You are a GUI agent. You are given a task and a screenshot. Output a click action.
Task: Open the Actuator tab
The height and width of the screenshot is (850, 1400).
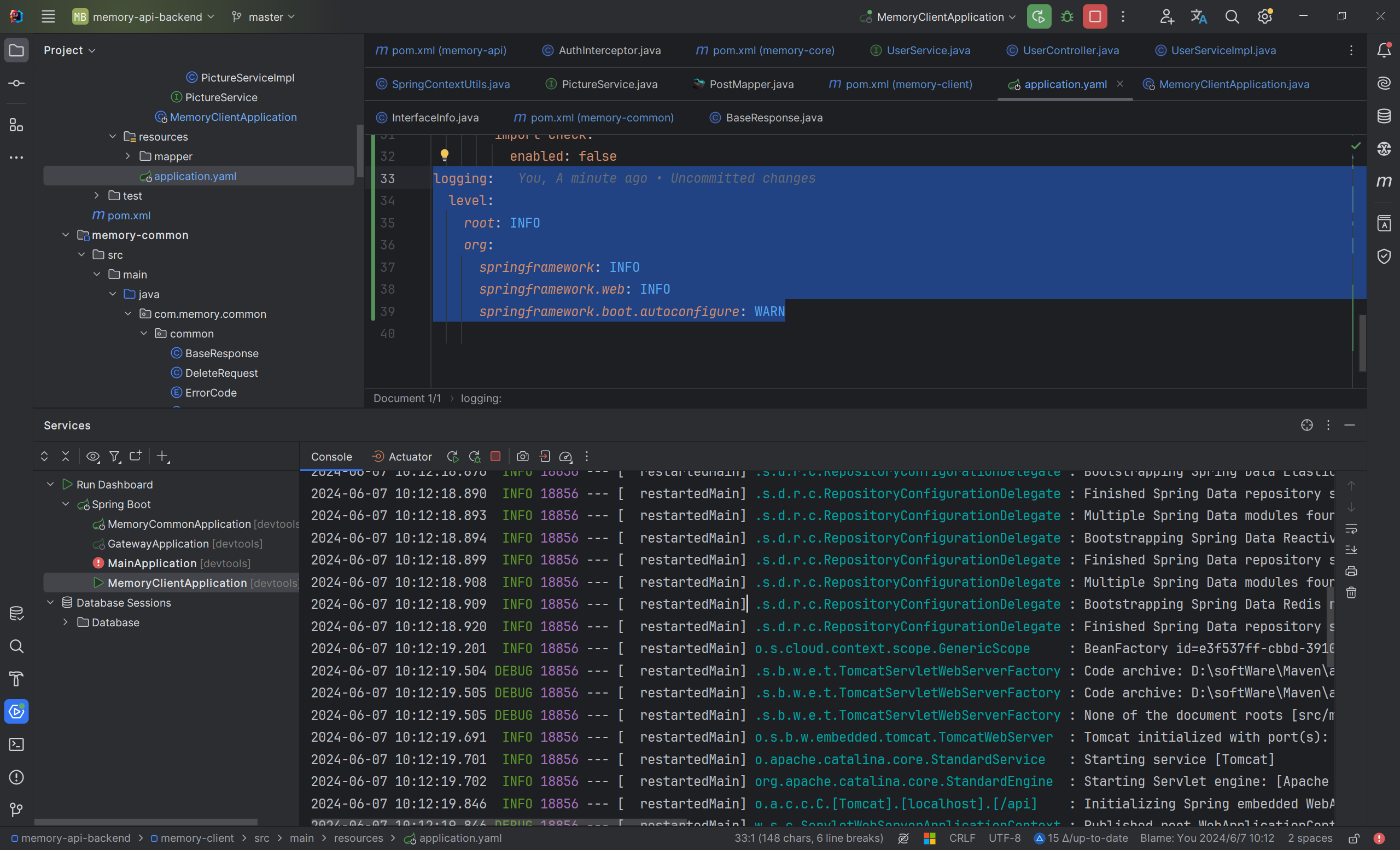point(402,456)
